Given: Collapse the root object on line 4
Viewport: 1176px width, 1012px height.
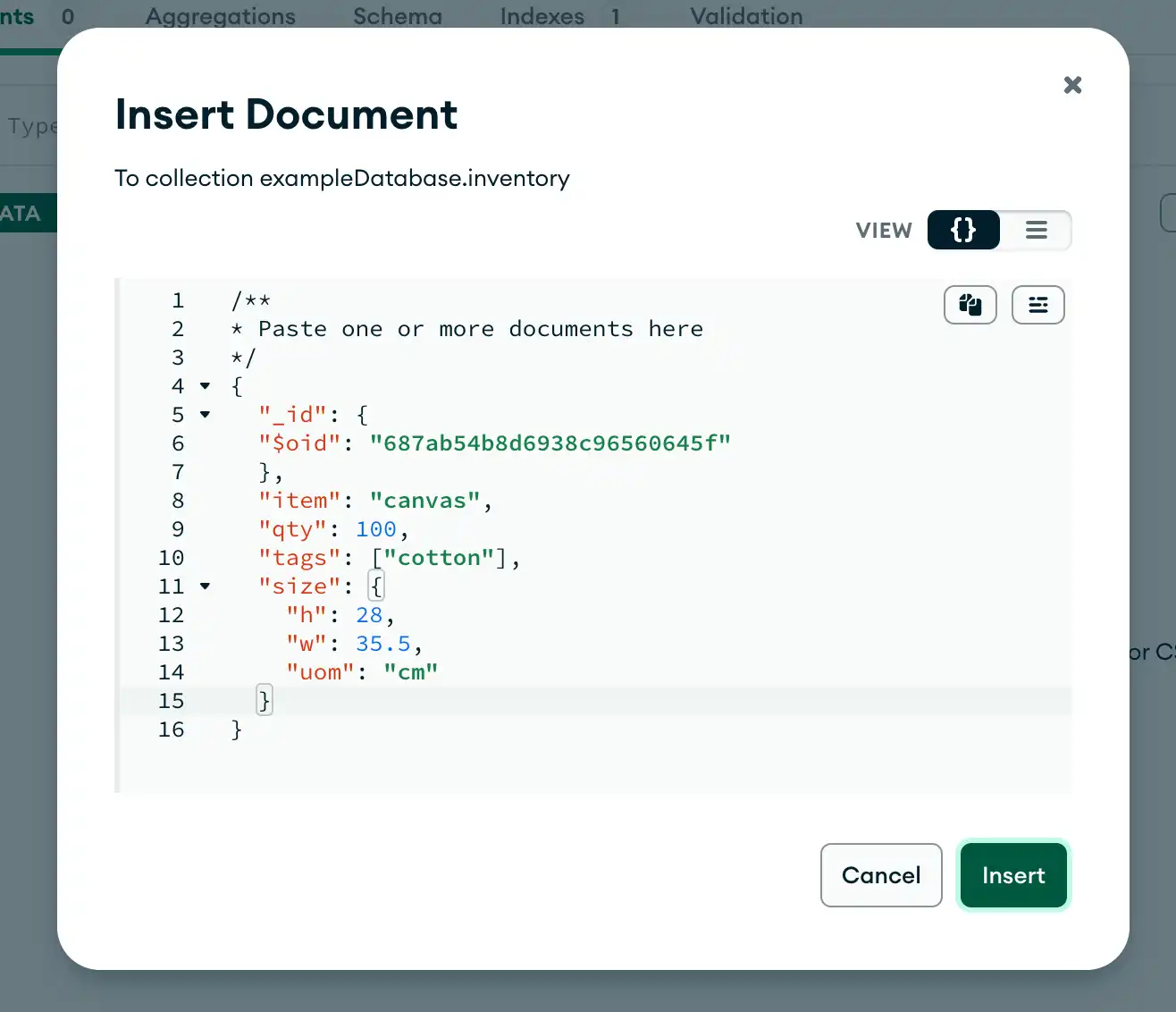Looking at the screenshot, I should pyautogui.click(x=206, y=386).
